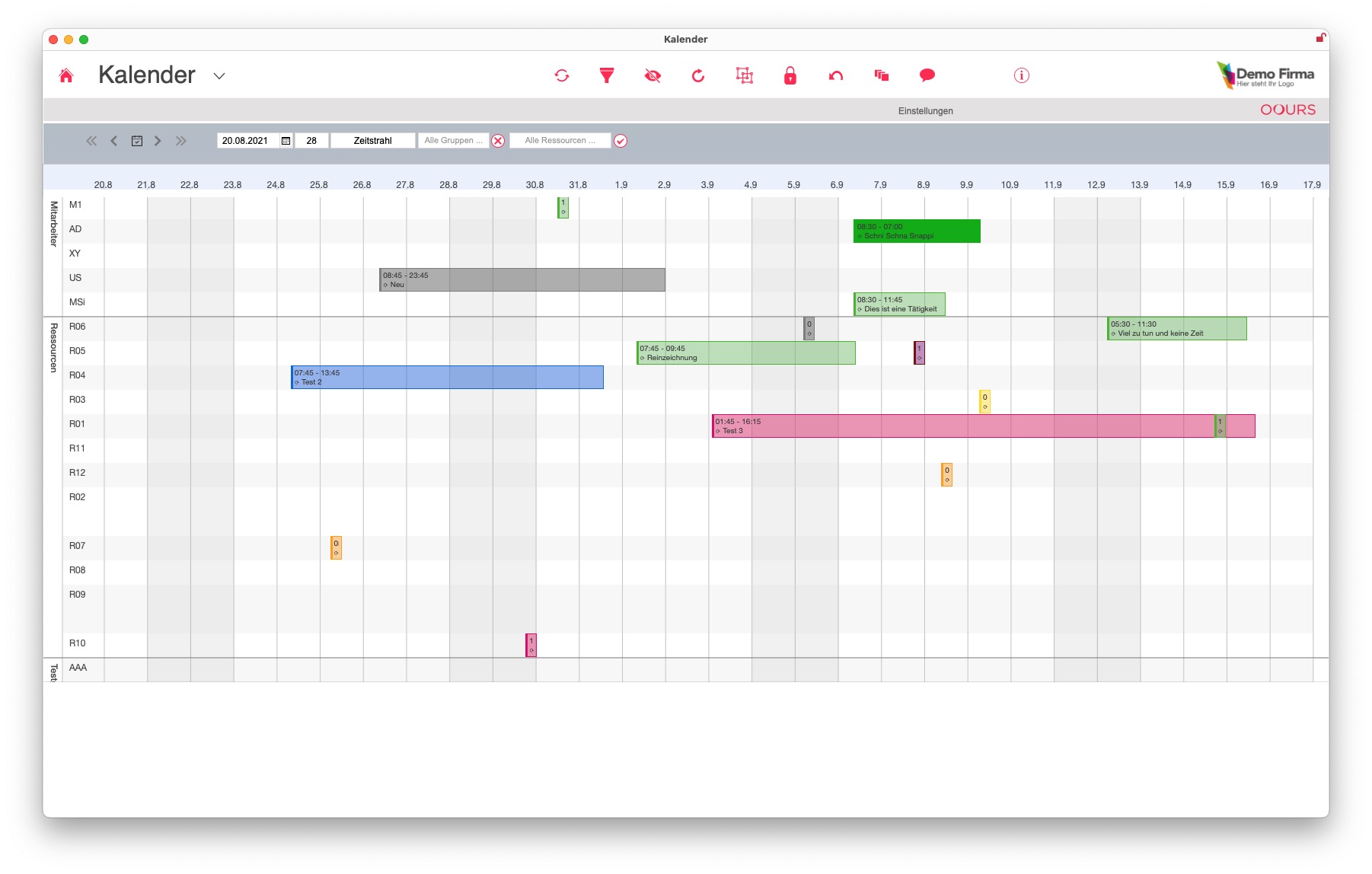Click the OOURS brand link
Screen dimensions: 1372x874
(x=1287, y=110)
